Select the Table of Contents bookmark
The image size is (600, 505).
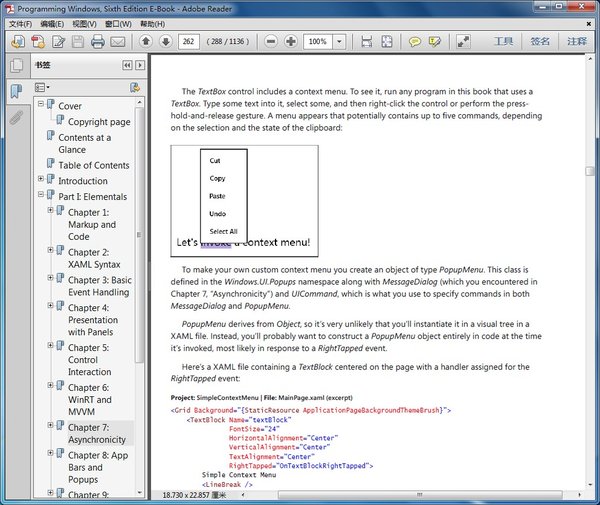pos(93,165)
